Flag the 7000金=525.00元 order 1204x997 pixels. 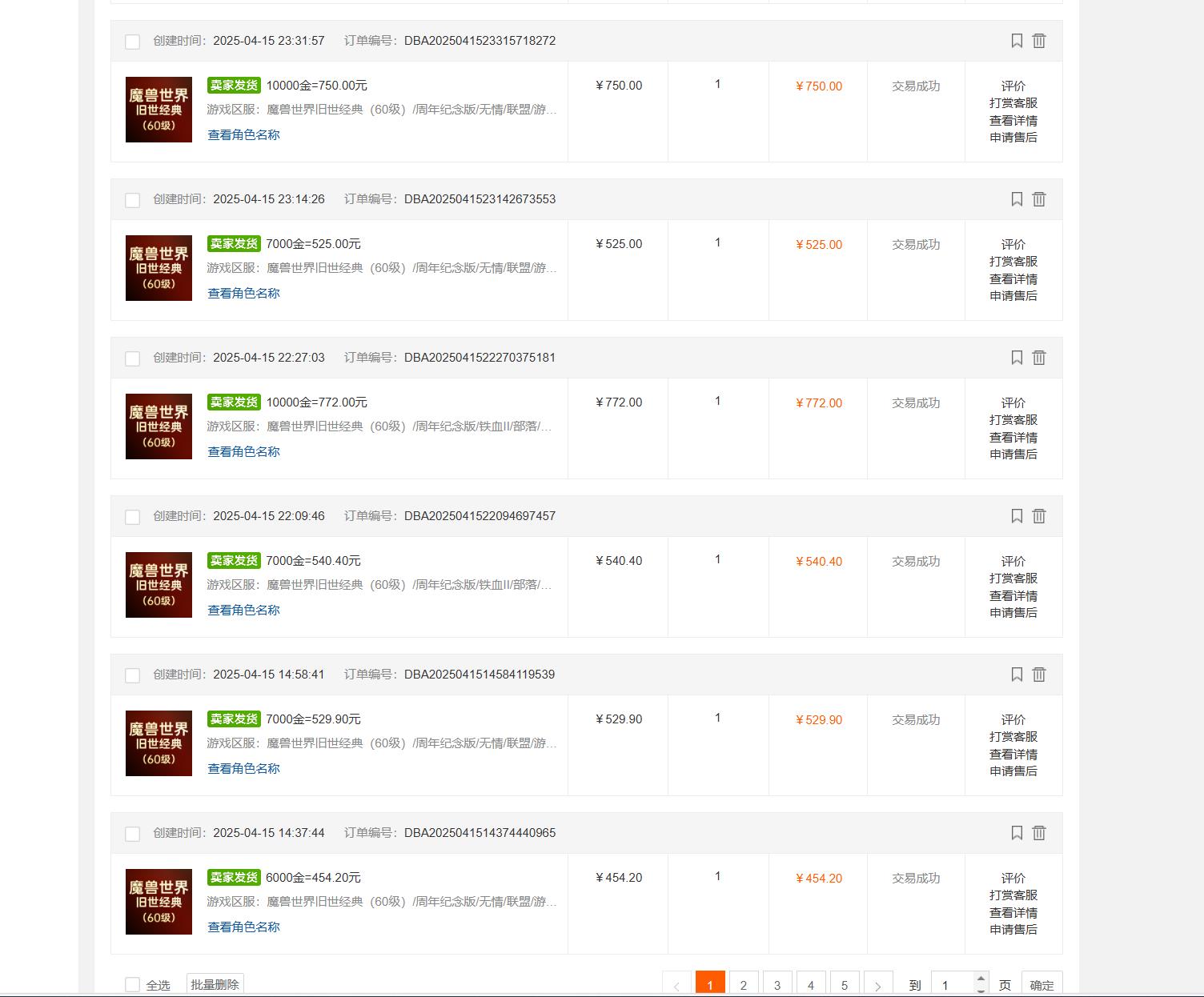pyautogui.click(x=1017, y=199)
